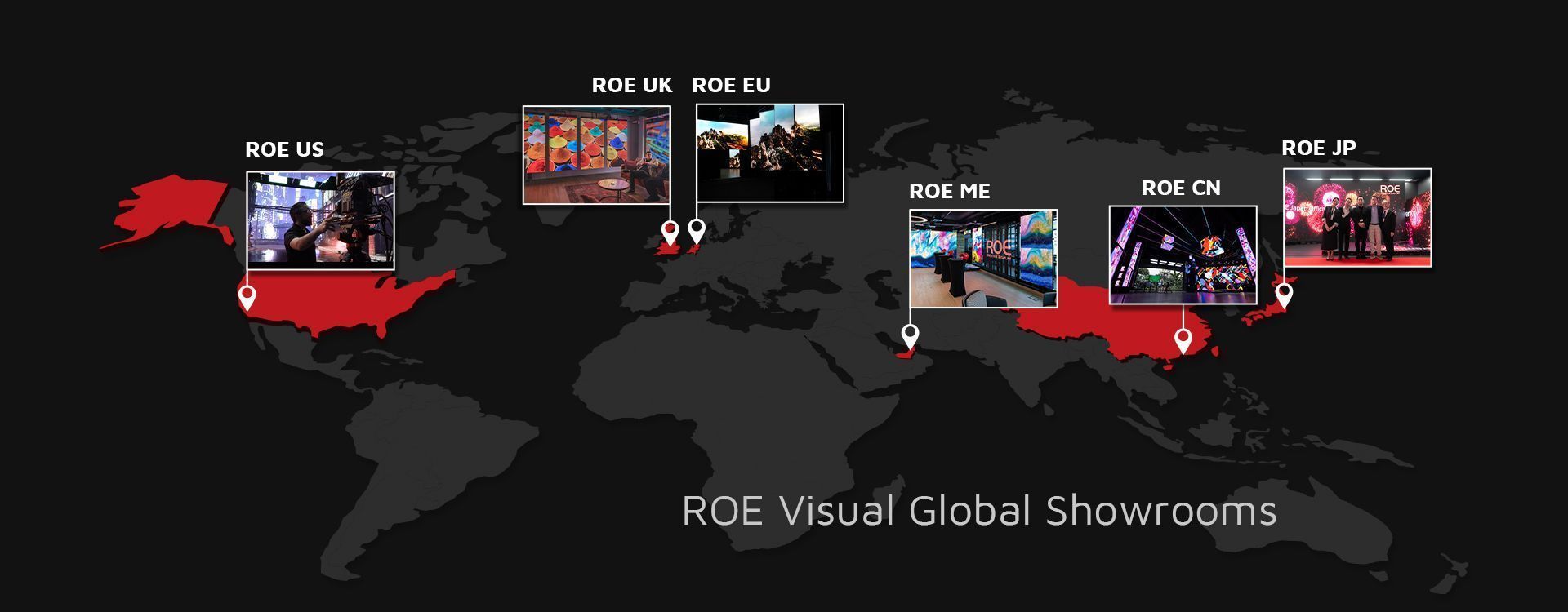Open the ROE ME showroom photo
The height and width of the screenshot is (612, 1568).
click(x=984, y=259)
